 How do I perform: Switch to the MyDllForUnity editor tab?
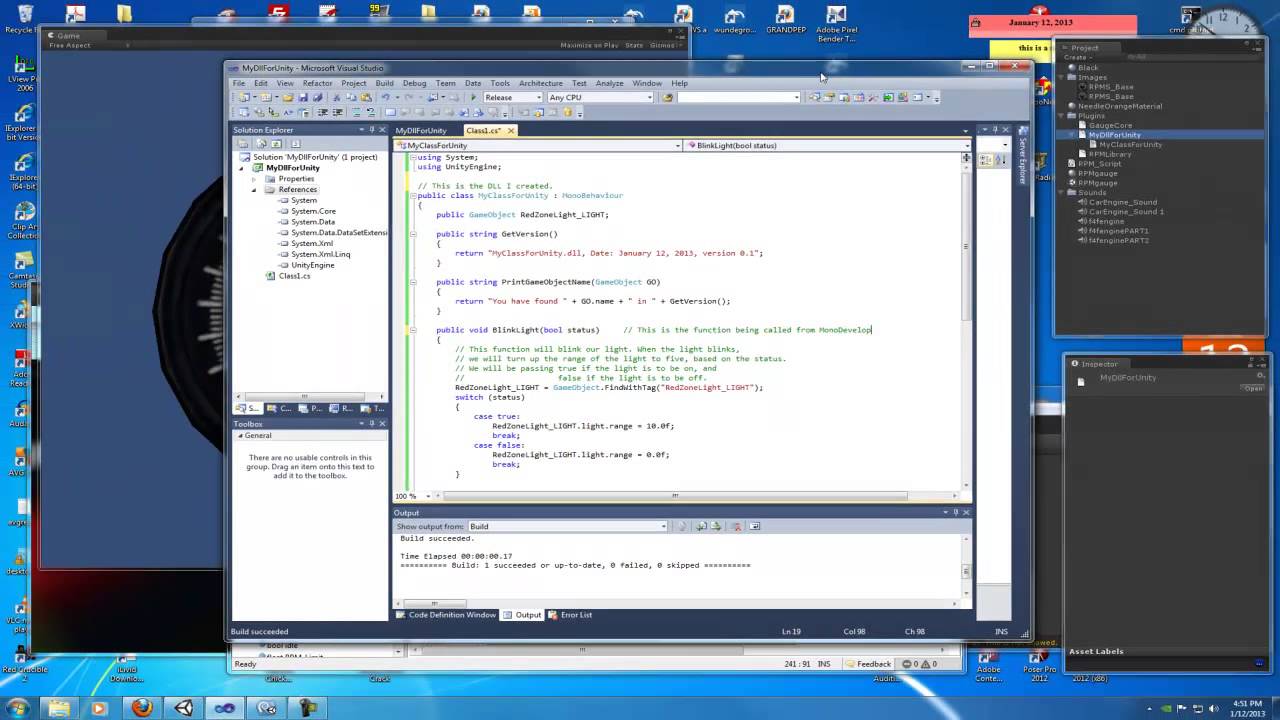click(x=421, y=131)
